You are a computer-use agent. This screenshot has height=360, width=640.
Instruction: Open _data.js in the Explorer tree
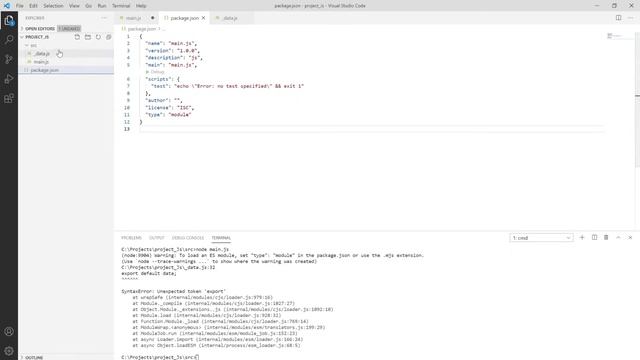66,53
